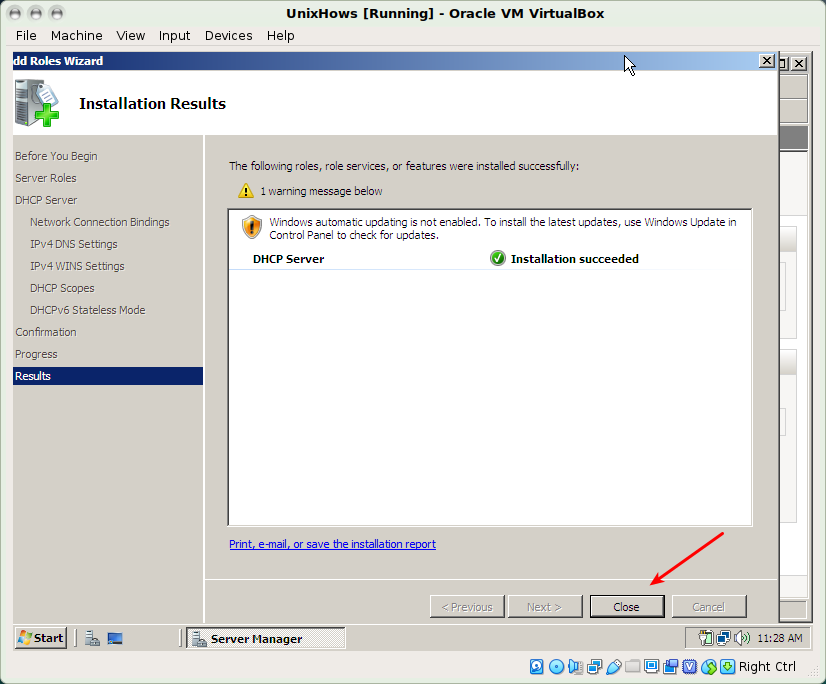
Task: Click the Server Manager taskbar button
Action: pos(266,638)
